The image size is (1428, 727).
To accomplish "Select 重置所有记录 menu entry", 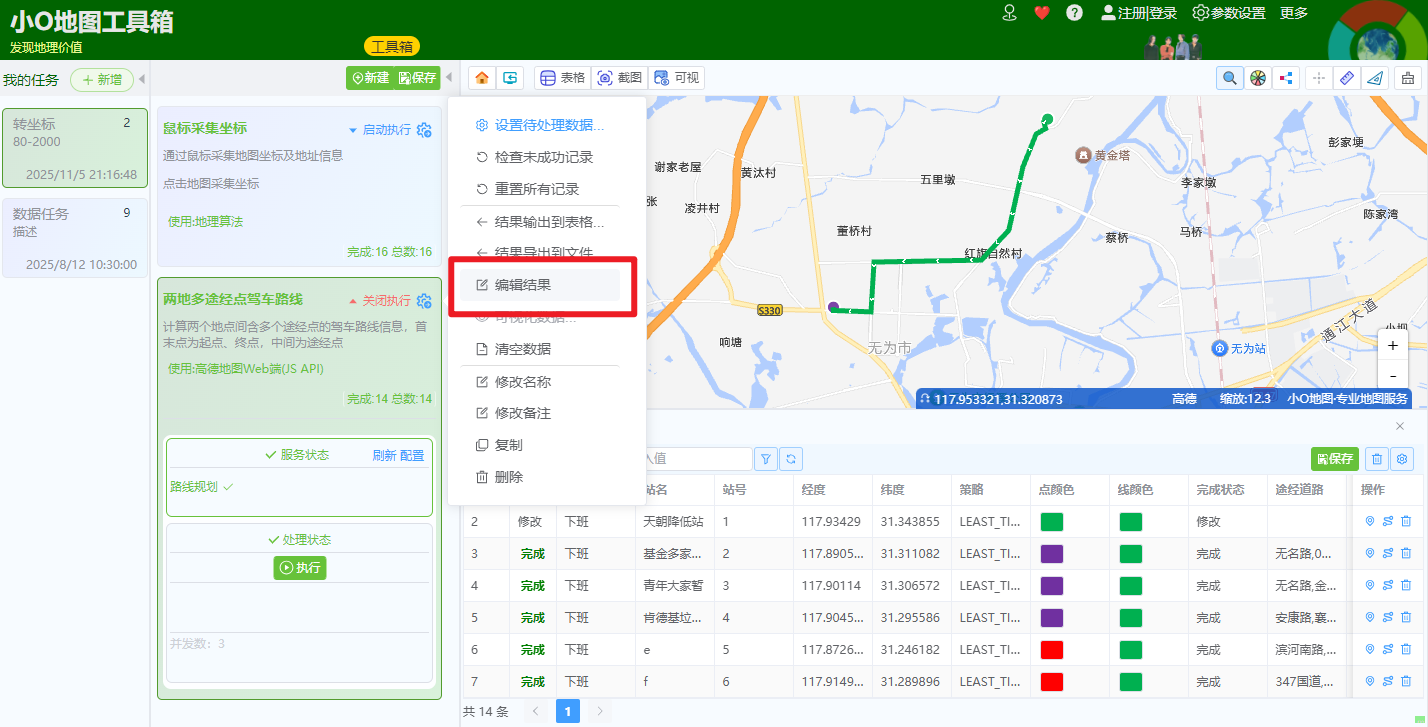I will coord(540,189).
